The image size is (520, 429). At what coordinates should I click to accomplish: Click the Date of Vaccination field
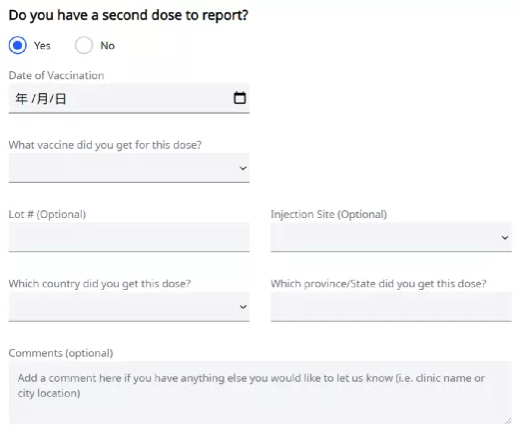coord(129,99)
